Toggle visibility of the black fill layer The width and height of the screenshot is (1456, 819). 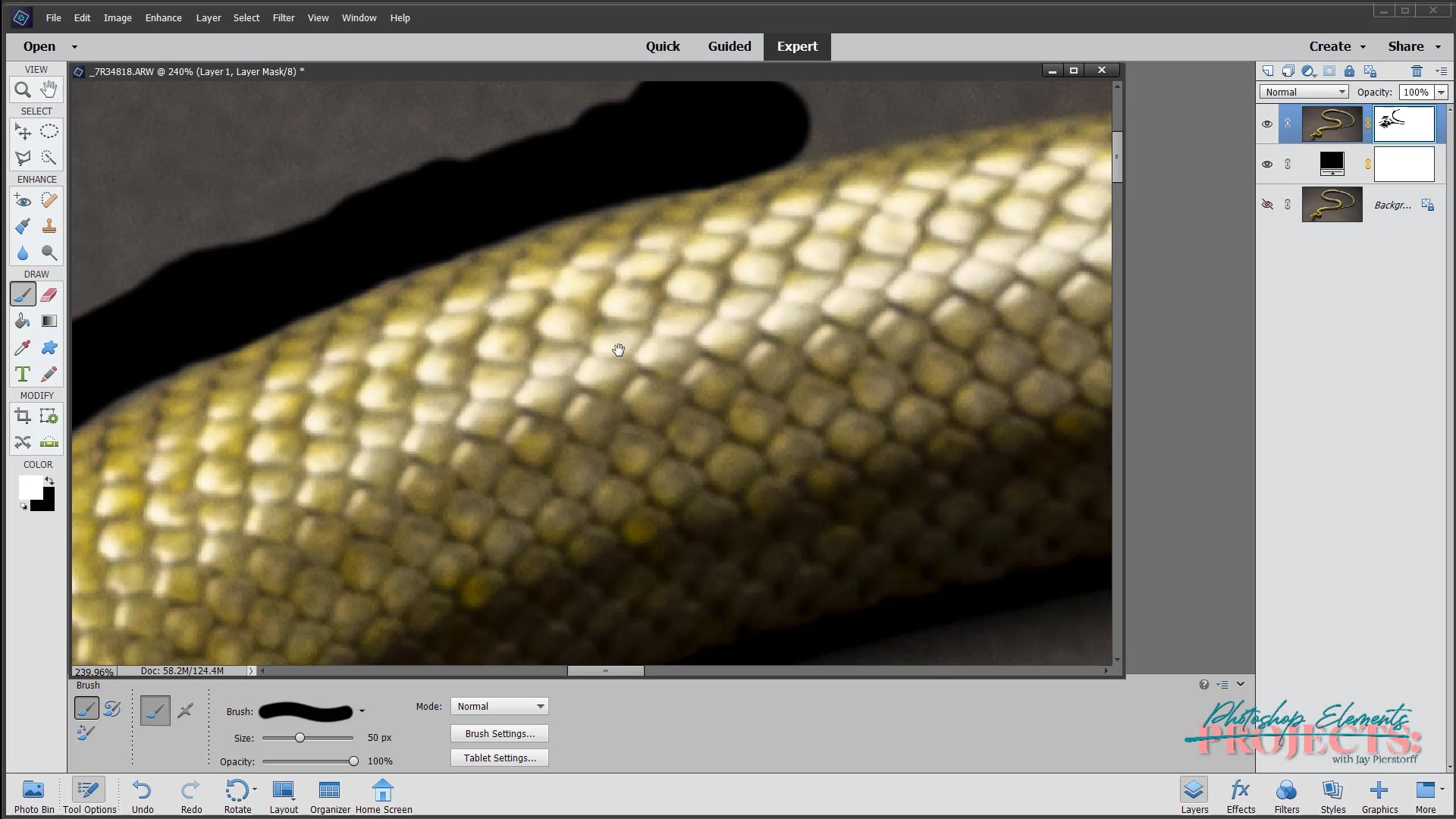pyautogui.click(x=1266, y=165)
